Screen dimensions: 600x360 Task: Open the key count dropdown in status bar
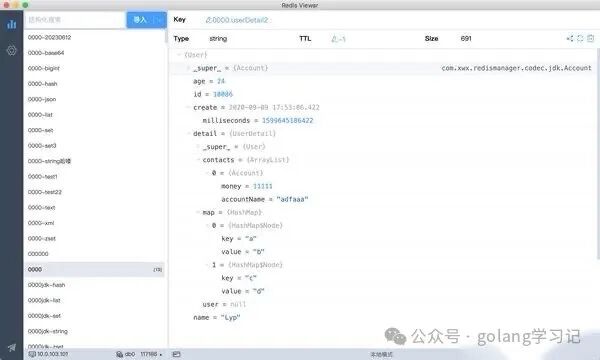coord(151,354)
